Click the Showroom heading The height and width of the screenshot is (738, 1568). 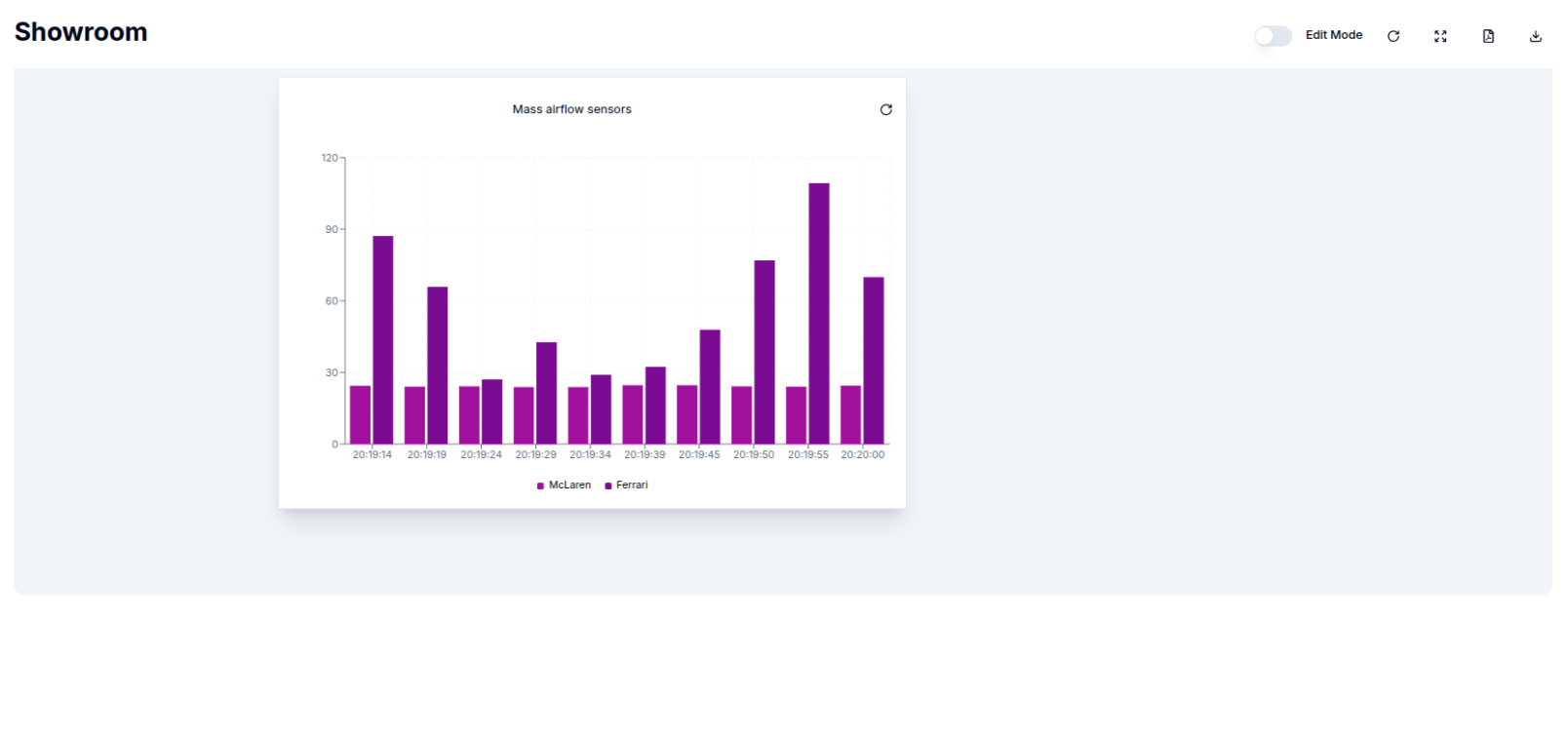pyautogui.click(x=81, y=32)
